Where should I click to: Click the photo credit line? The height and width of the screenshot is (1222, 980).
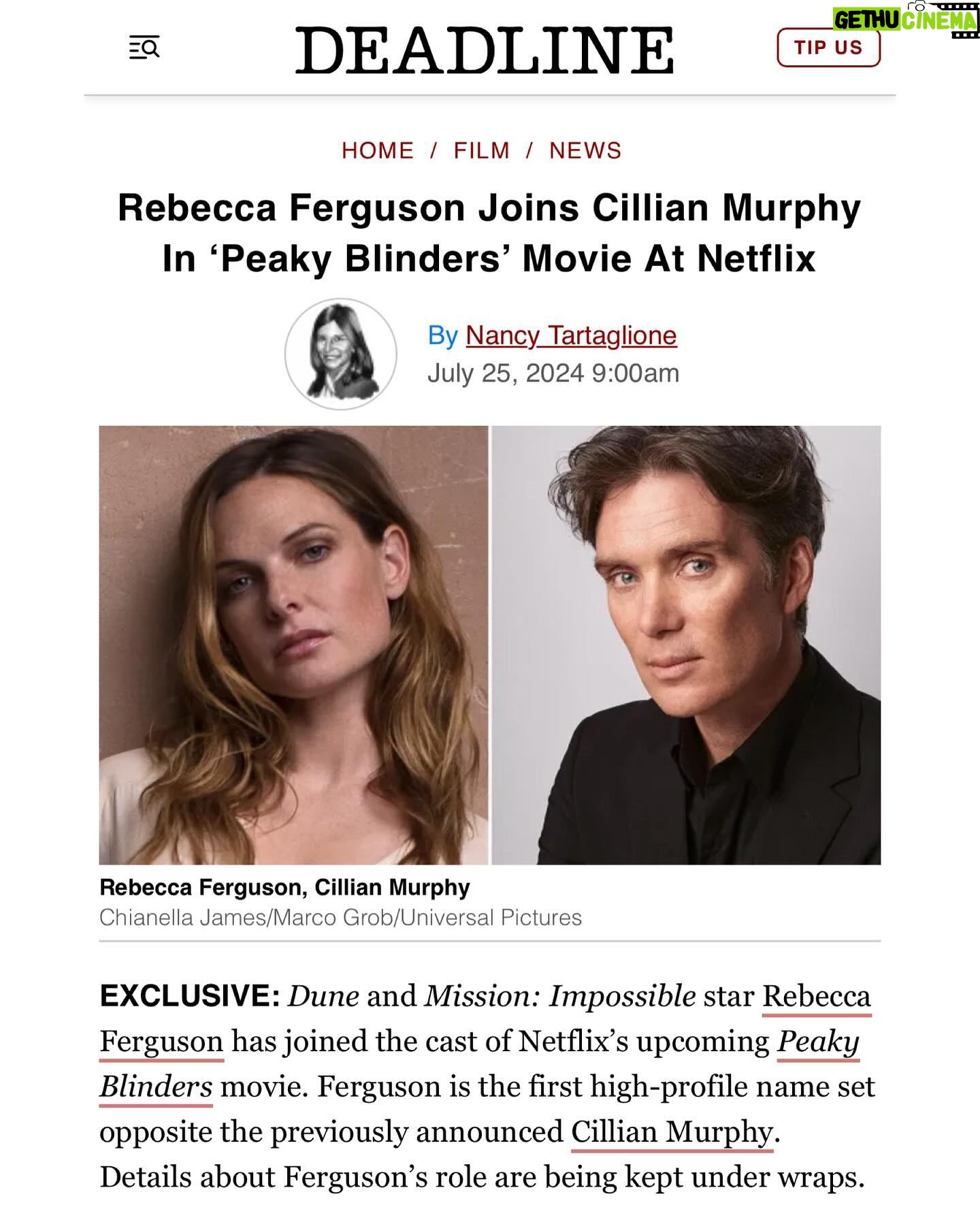coord(340,917)
